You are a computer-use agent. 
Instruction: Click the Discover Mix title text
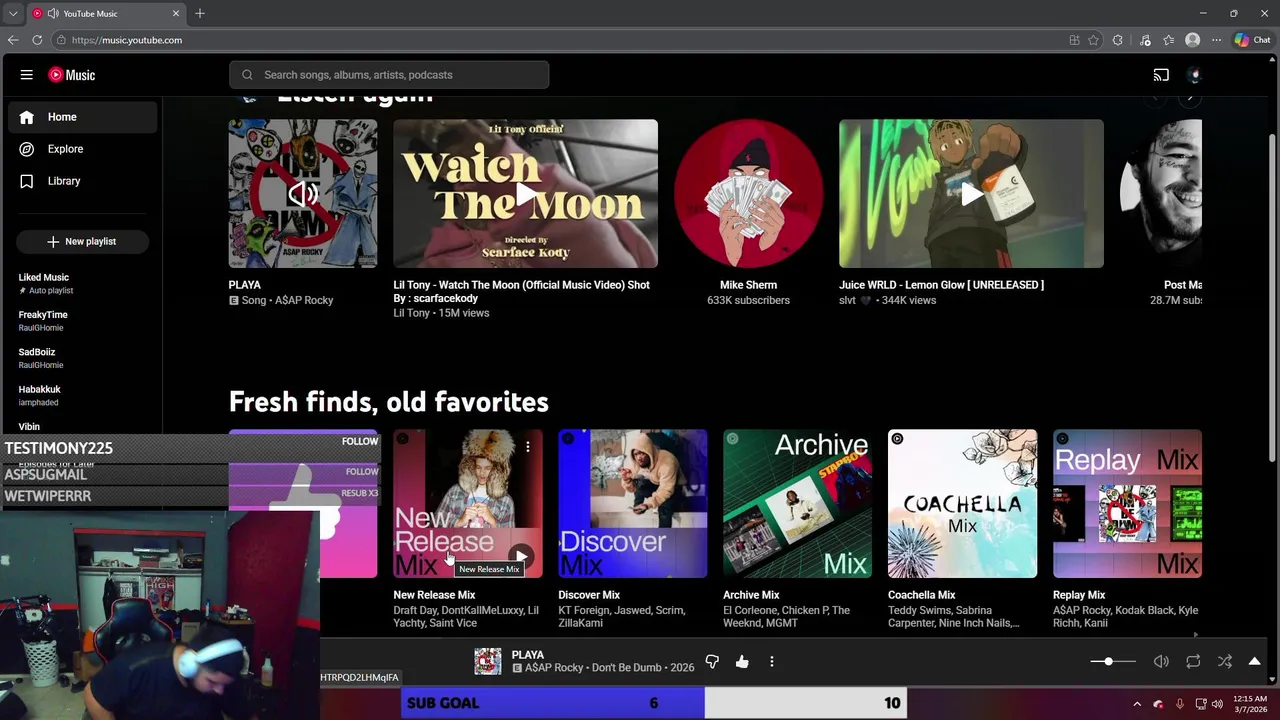point(589,595)
